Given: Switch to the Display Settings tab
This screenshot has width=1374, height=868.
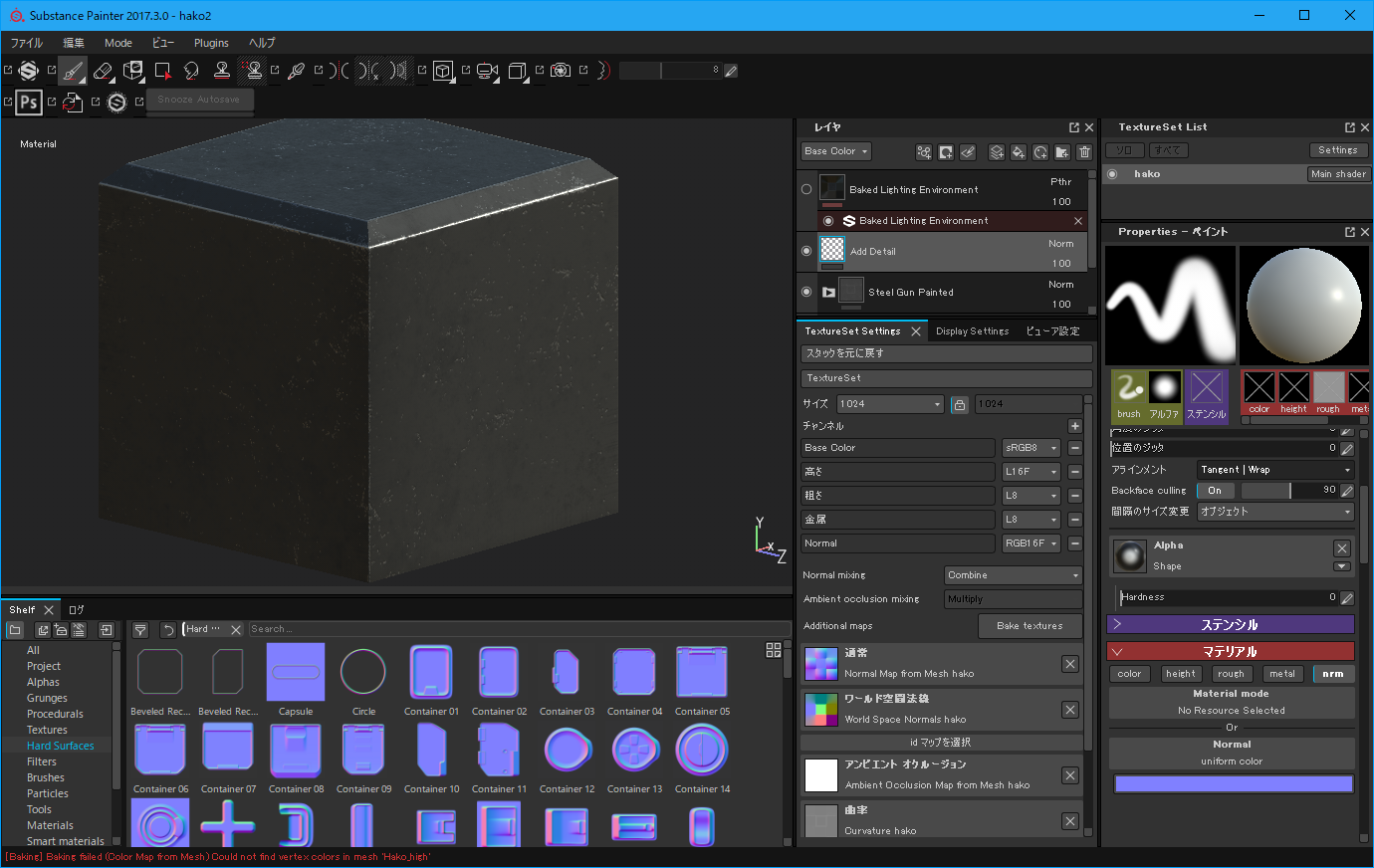Looking at the screenshot, I should [x=973, y=331].
